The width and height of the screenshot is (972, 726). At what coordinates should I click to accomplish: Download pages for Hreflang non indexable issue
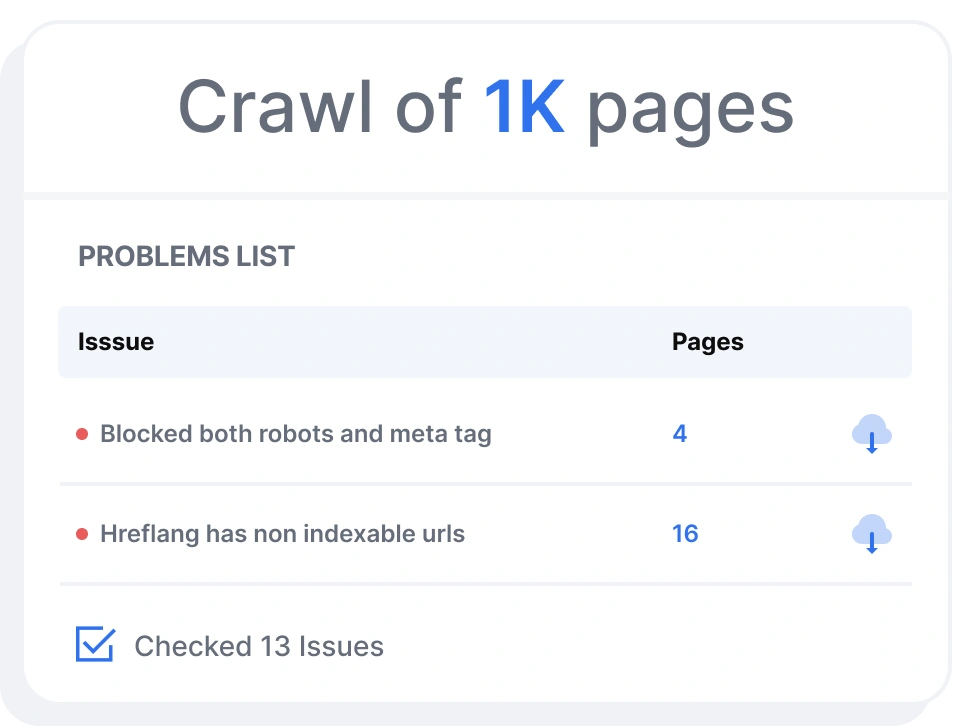click(871, 534)
